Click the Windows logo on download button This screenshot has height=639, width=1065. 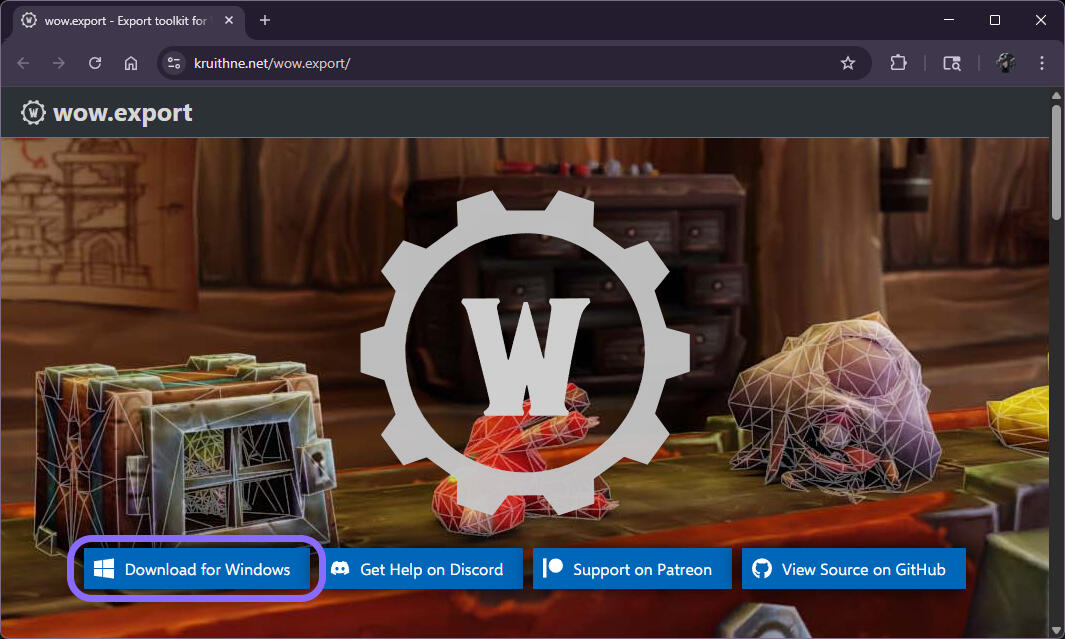(103, 569)
